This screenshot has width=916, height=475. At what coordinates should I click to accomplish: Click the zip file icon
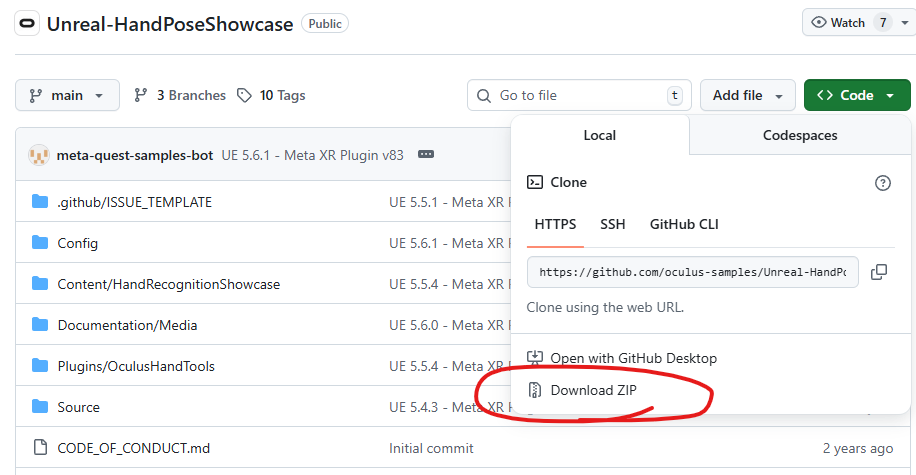[x=535, y=390]
